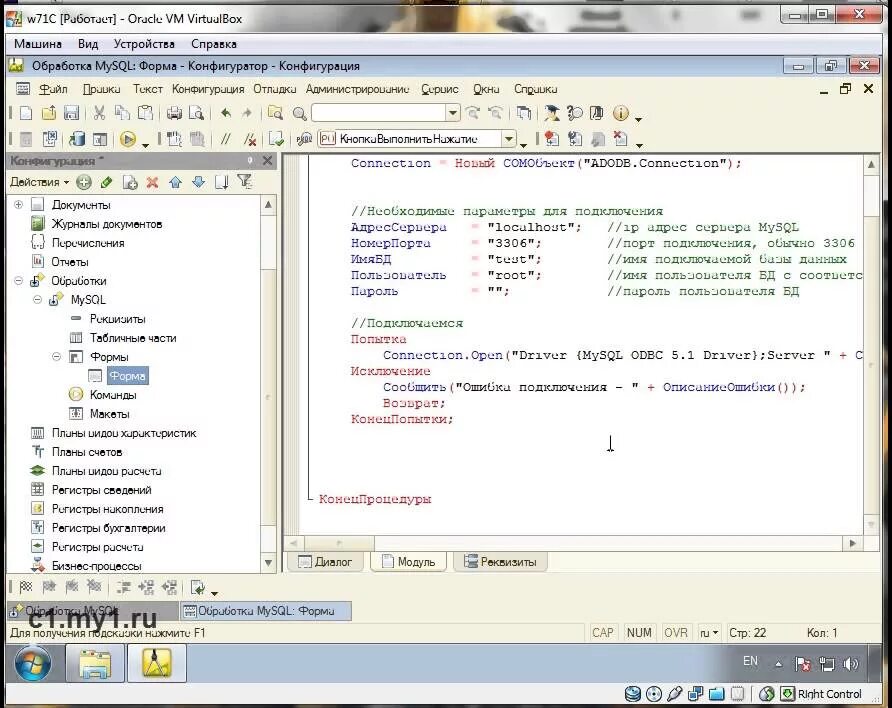
Task: Expand the Документы tree node
Action: (18, 204)
